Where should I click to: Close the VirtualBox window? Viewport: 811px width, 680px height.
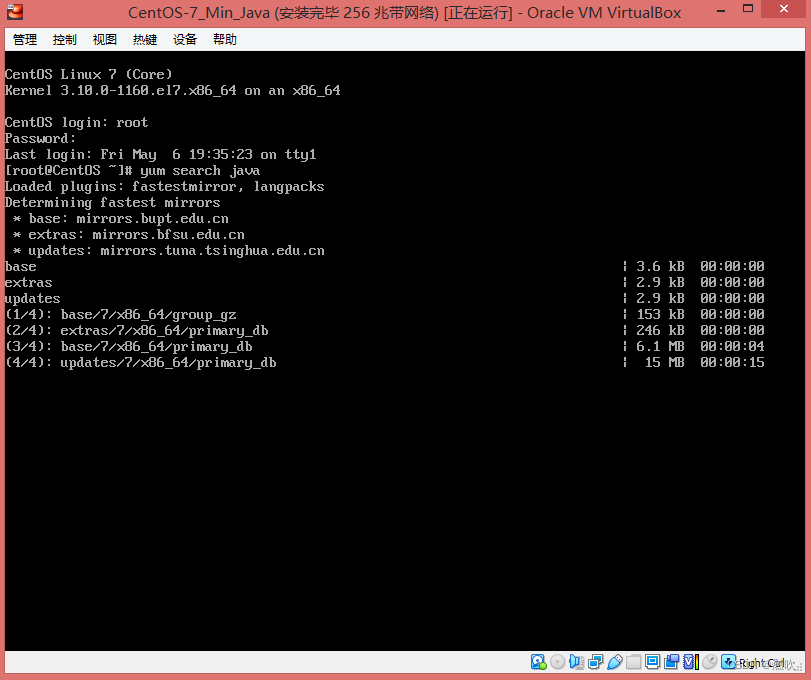pos(784,9)
